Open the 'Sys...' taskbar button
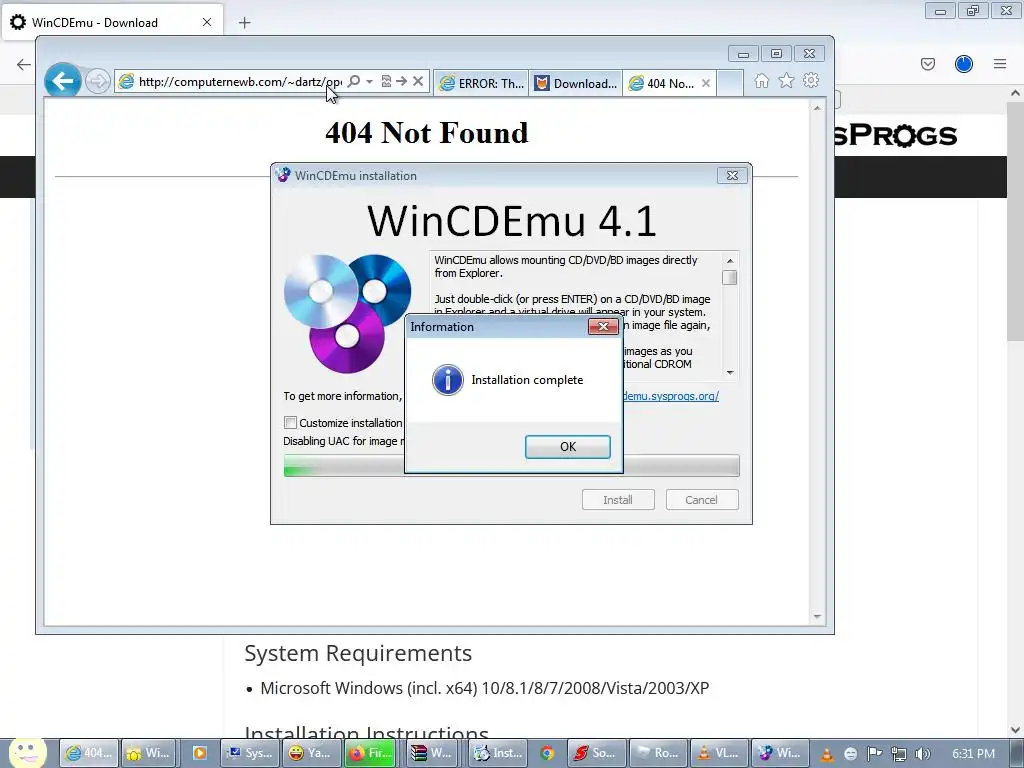Screen dimensions: 1024x768 tap(250, 753)
